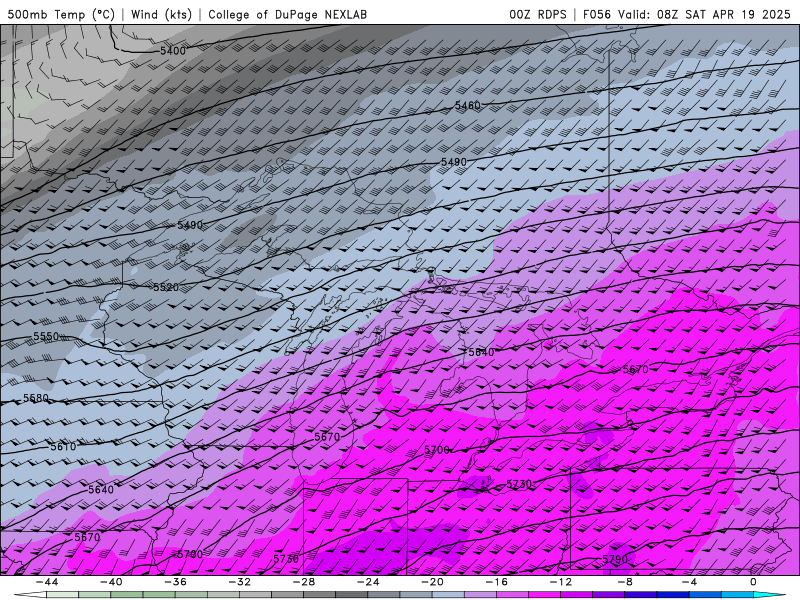Click the -20 temperature scale label

(432, 582)
